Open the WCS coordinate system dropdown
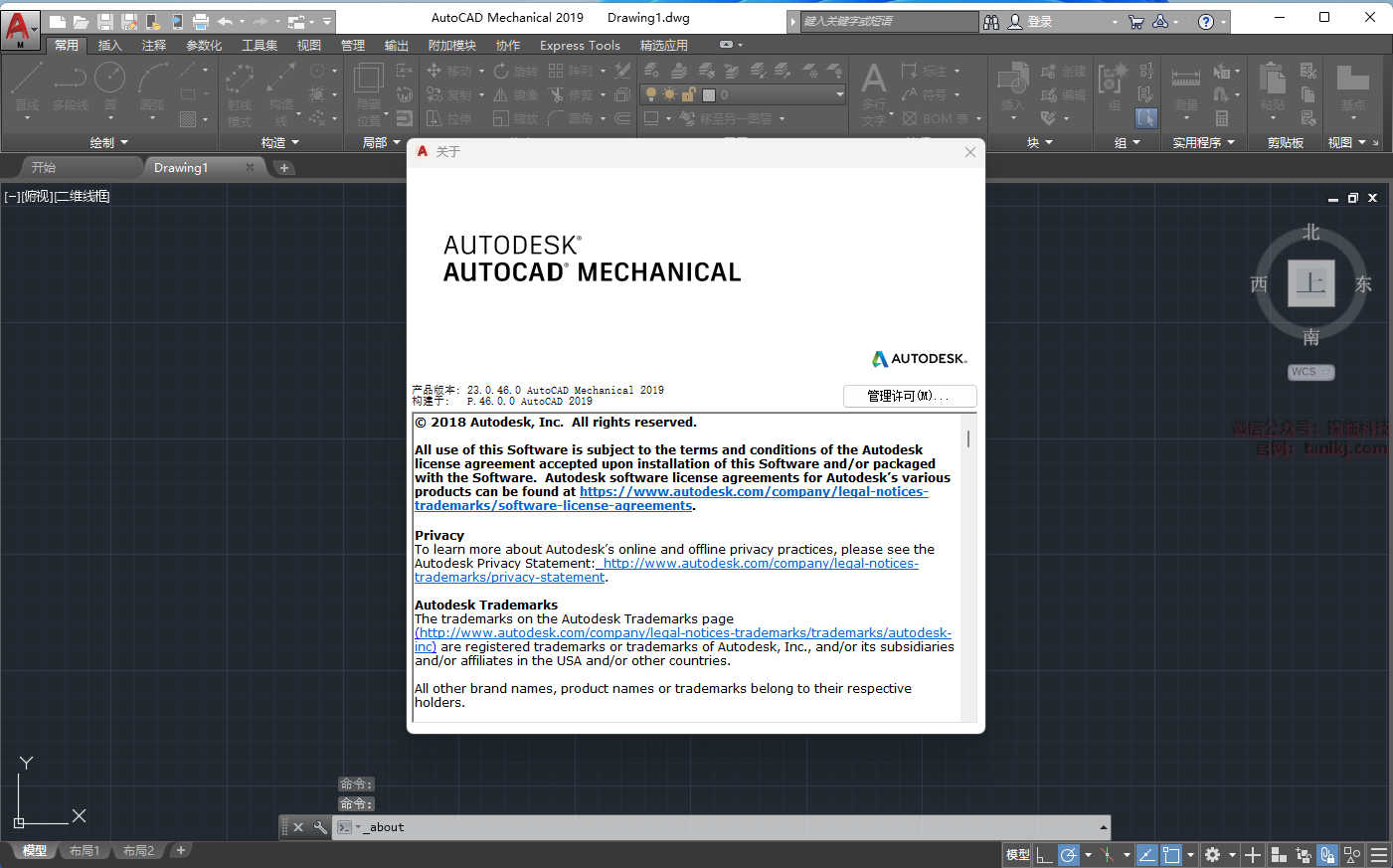Image resolution: width=1393 pixels, height=868 pixels. (1310, 372)
